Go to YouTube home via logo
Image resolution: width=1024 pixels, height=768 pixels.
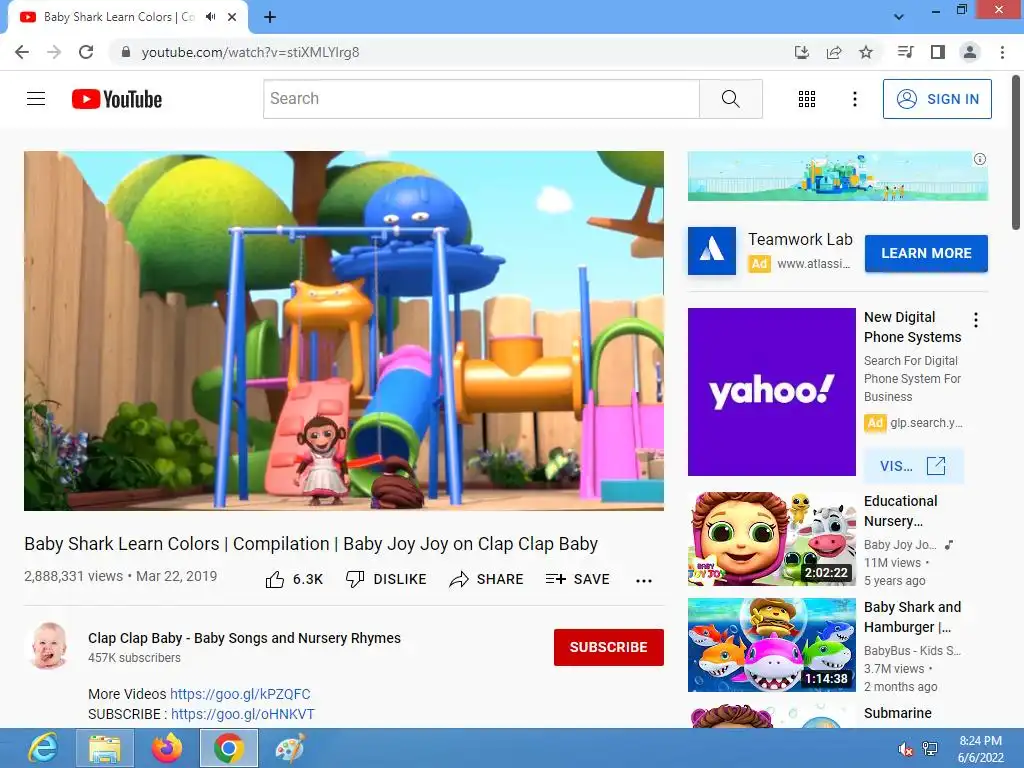117,99
